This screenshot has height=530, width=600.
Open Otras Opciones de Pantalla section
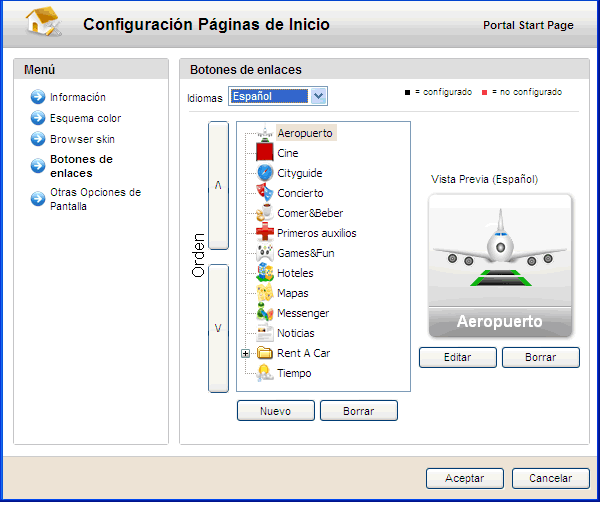[x=95, y=199]
